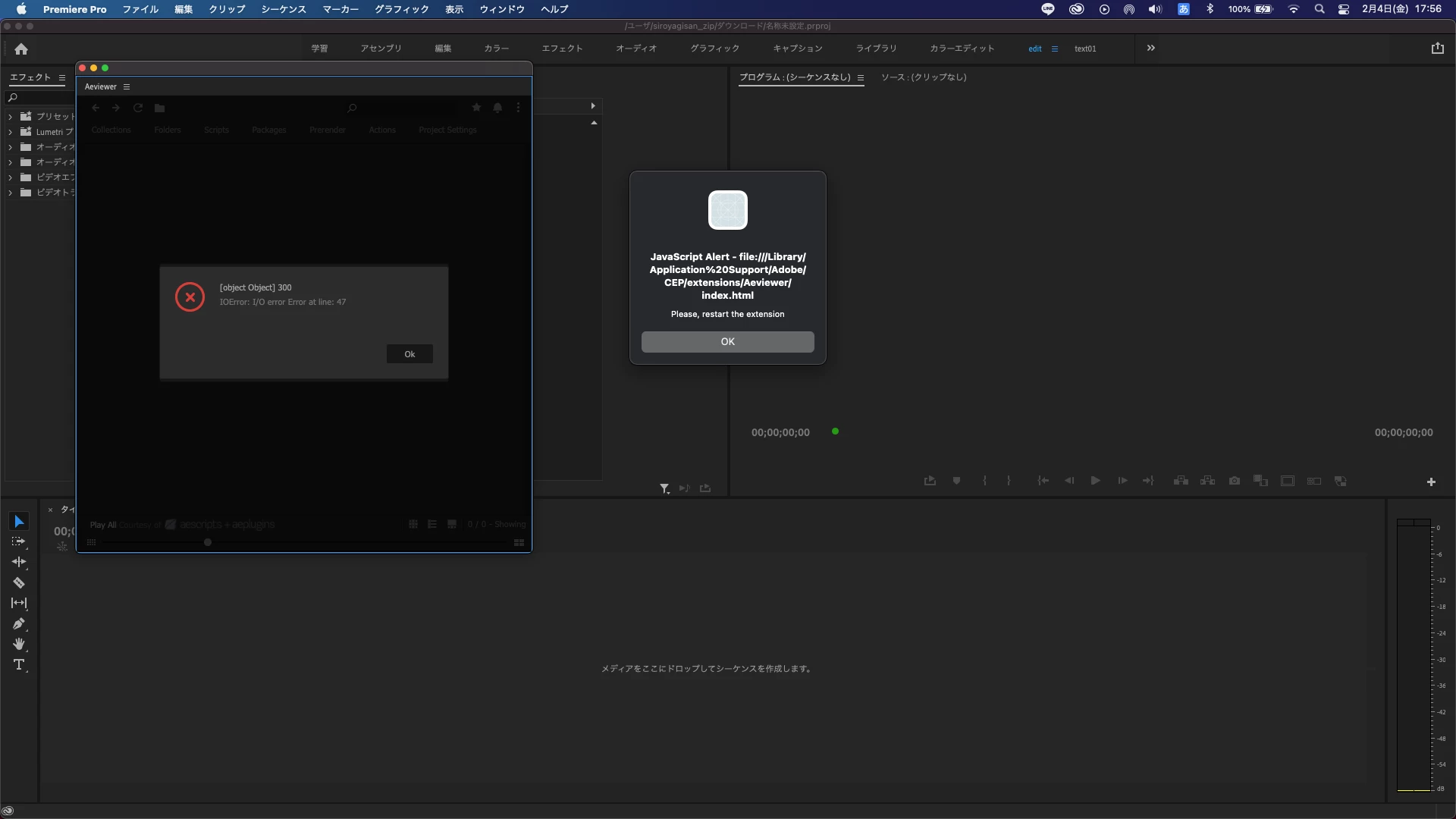The width and height of the screenshot is (1456, 819).
Task: Switch to the カラー workspace tab
Action: (496, 49)
